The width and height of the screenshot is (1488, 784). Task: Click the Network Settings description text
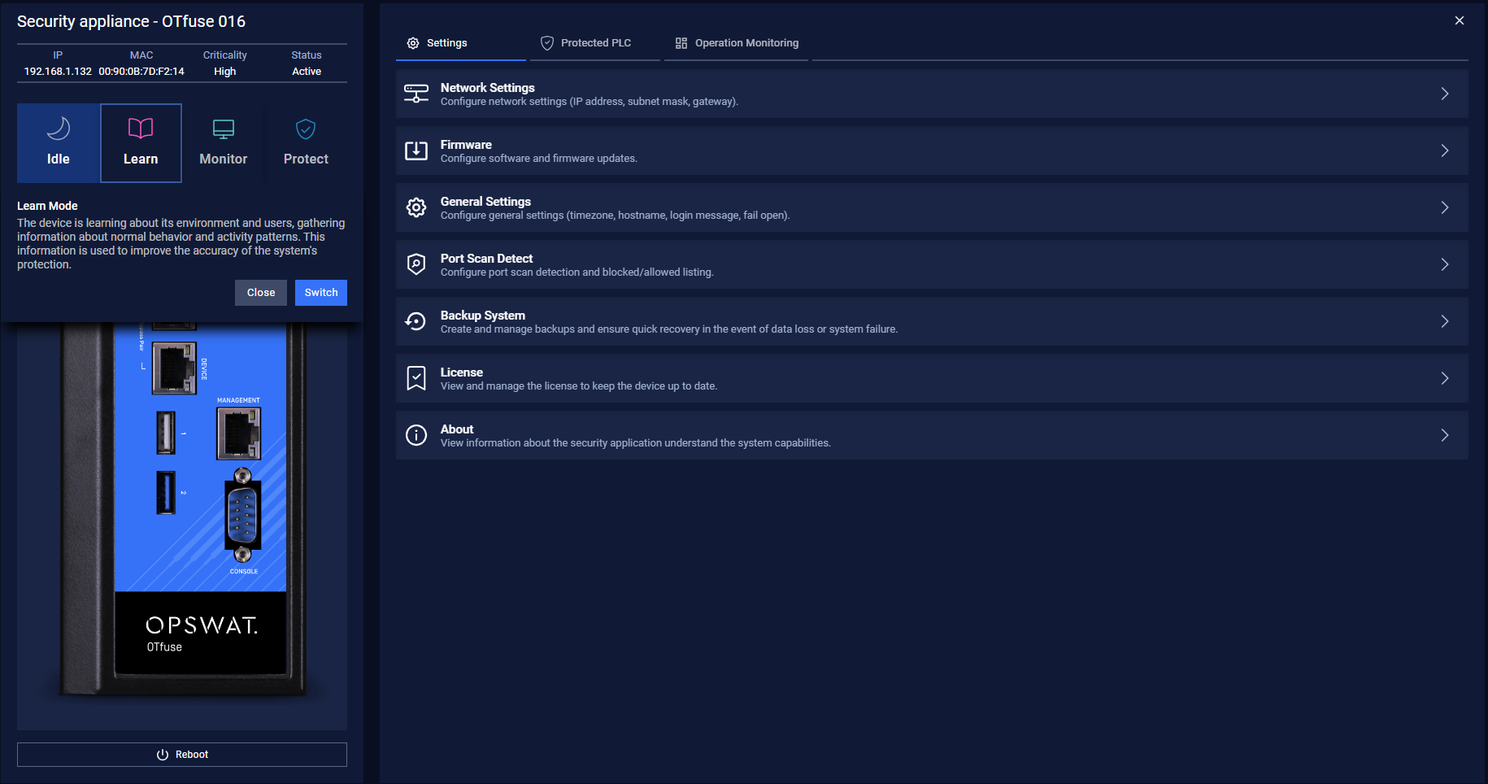[589, 102]
